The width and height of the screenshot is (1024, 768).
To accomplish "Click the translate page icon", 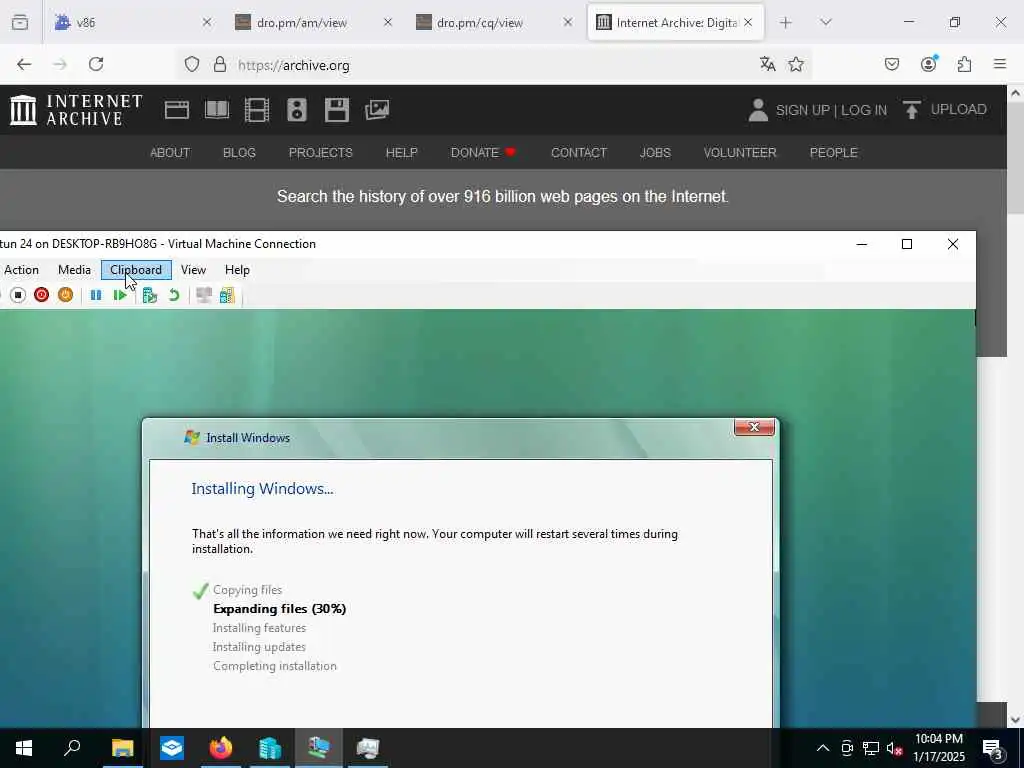I will point(767,64).
